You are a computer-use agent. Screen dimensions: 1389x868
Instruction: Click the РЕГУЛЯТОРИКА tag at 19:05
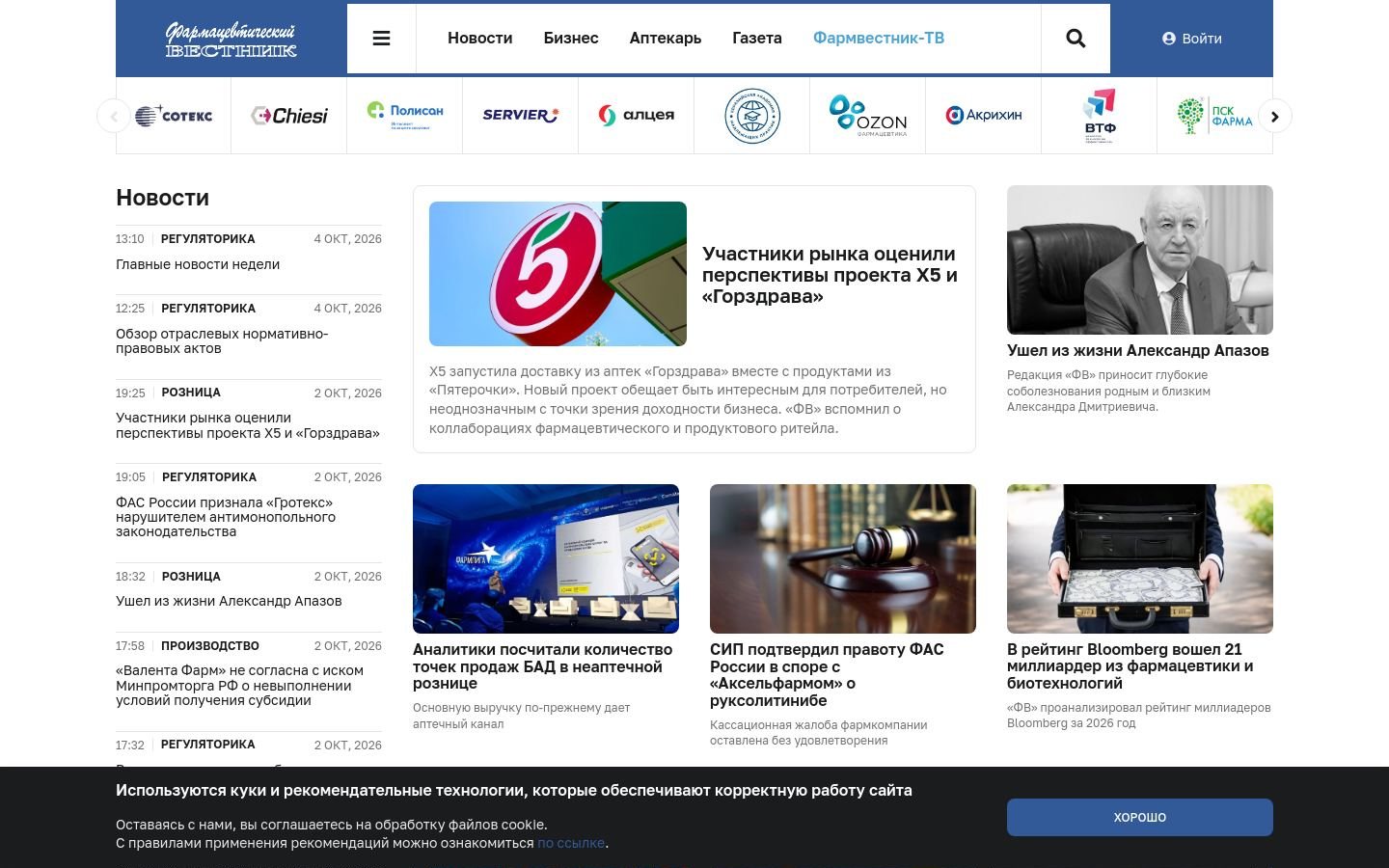(x=209, y=476)
